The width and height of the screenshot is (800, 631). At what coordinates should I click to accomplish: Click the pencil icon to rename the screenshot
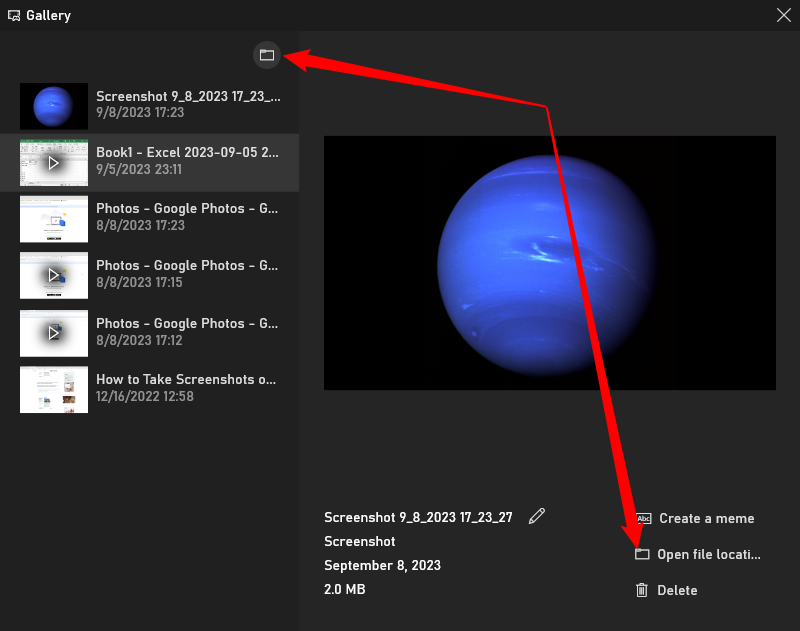click(537, 516)
